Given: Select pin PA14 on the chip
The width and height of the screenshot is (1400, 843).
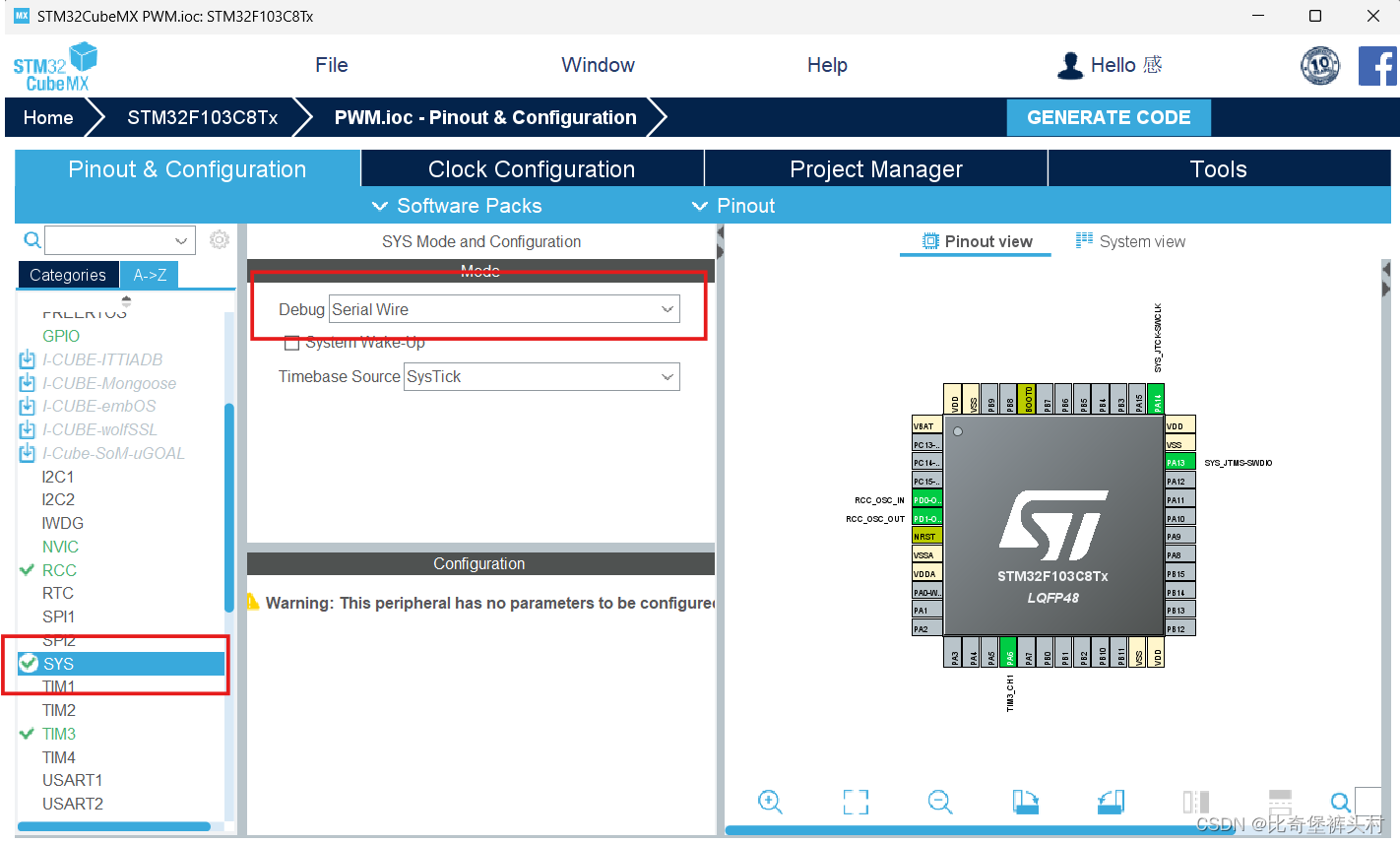Looking at the screenshot, I should coord(1157,399).
